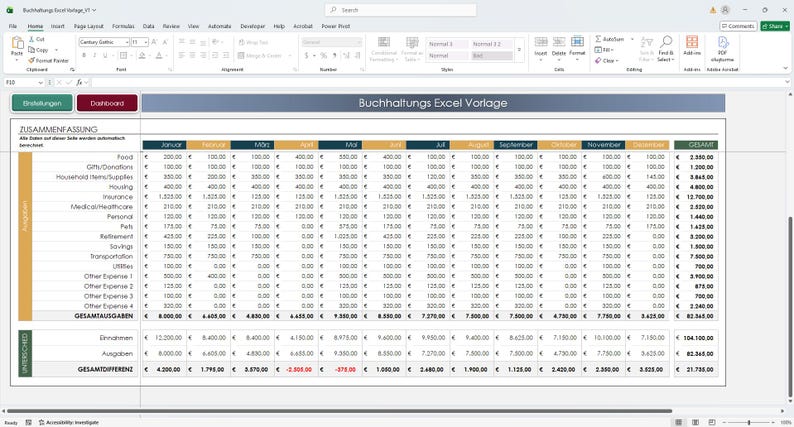Click the Fill Color bucket icon

point(142,55)
